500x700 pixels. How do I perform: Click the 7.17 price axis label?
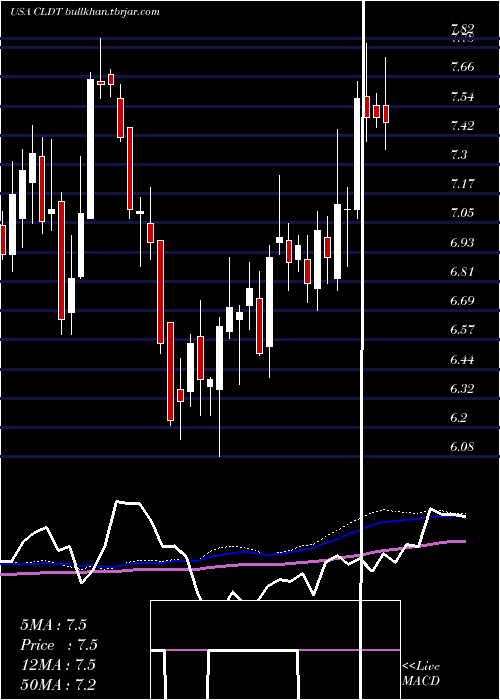(462, 183)
